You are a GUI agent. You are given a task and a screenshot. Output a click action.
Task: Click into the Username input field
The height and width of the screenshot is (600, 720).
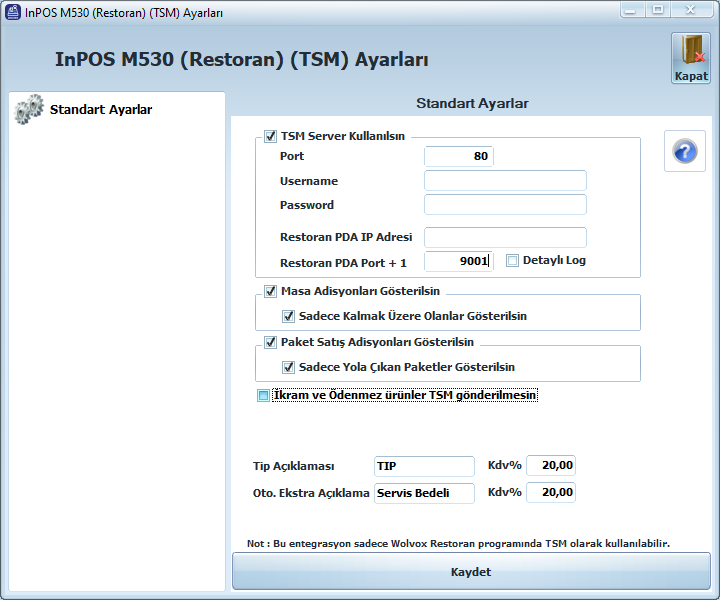(505, 180)
